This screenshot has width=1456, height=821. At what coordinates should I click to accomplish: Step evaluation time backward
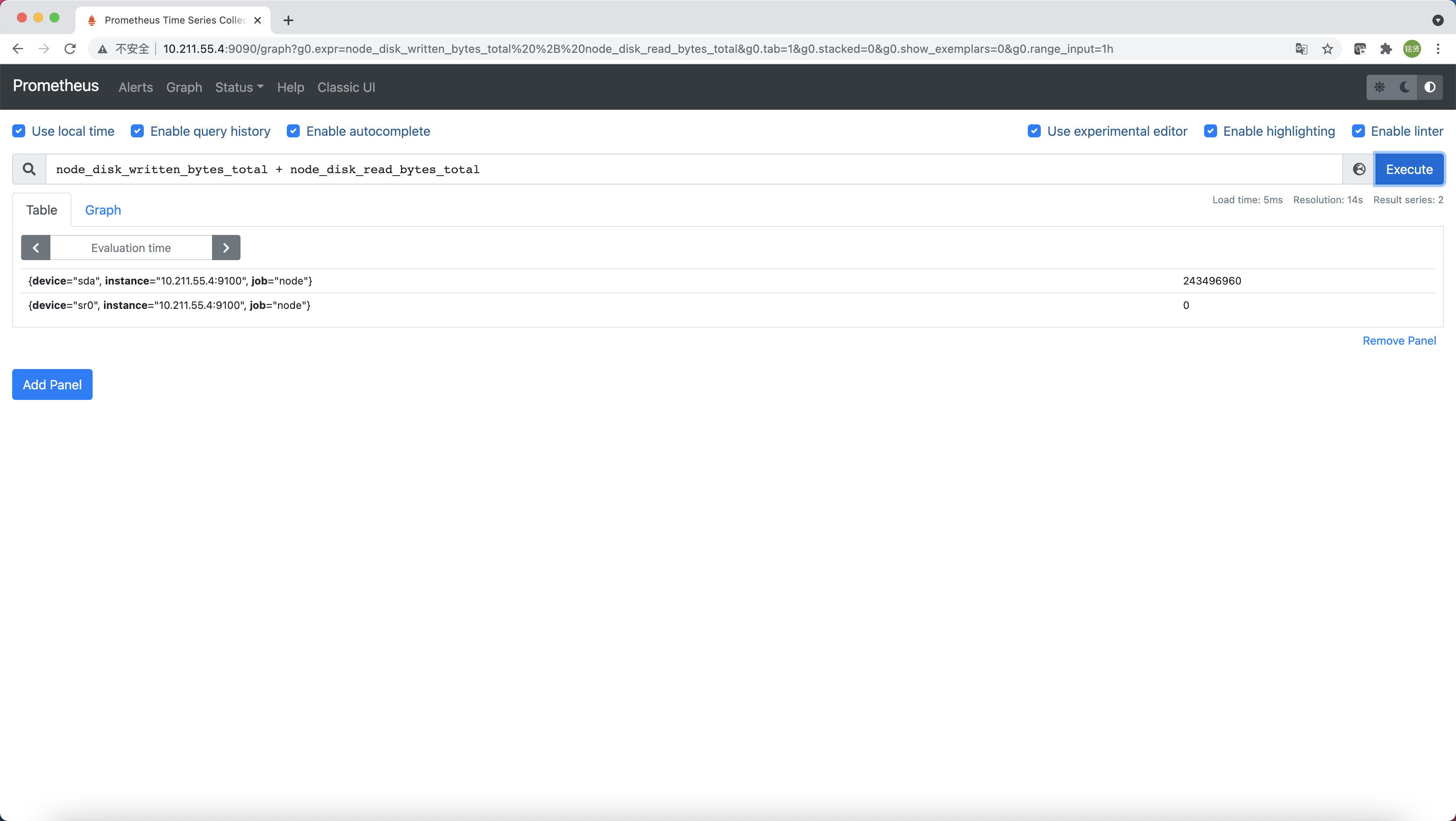(36, 248)
